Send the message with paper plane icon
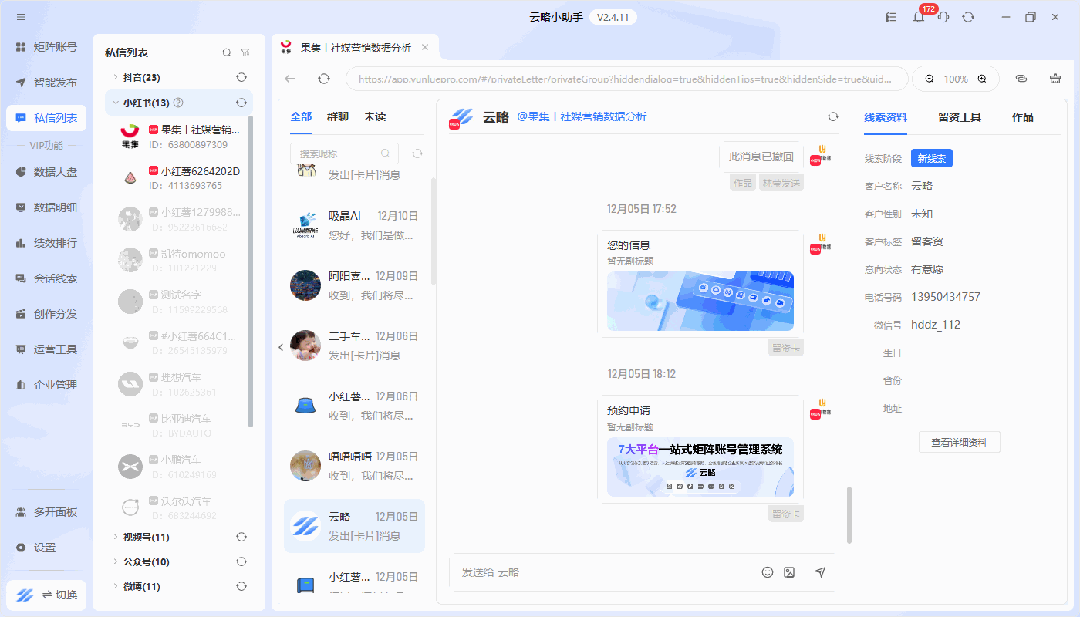This screenshot has width=1080, height=617. [x=820, y=572]
